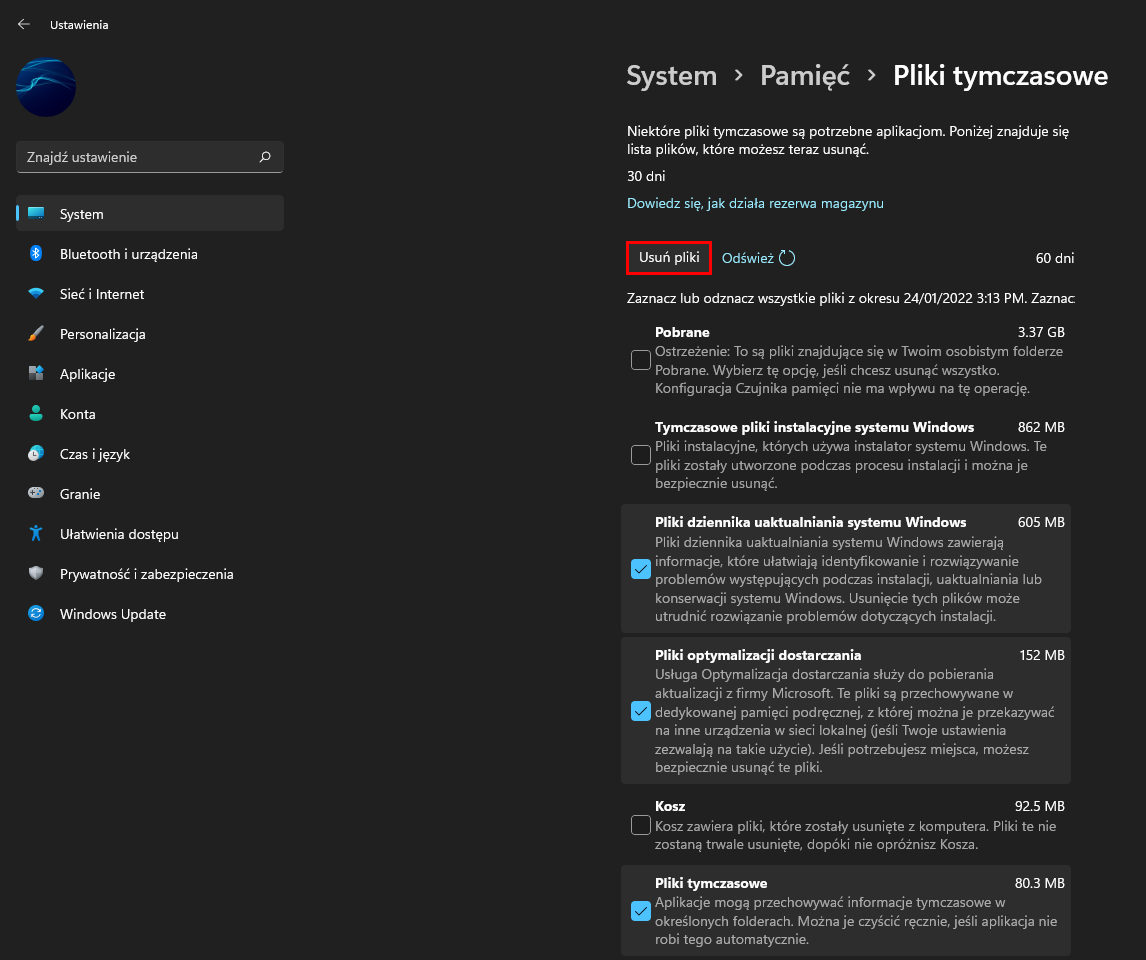Click the search magnifier icon
1146x960 pixels.
pyautogui.click(x=265, y=156)
